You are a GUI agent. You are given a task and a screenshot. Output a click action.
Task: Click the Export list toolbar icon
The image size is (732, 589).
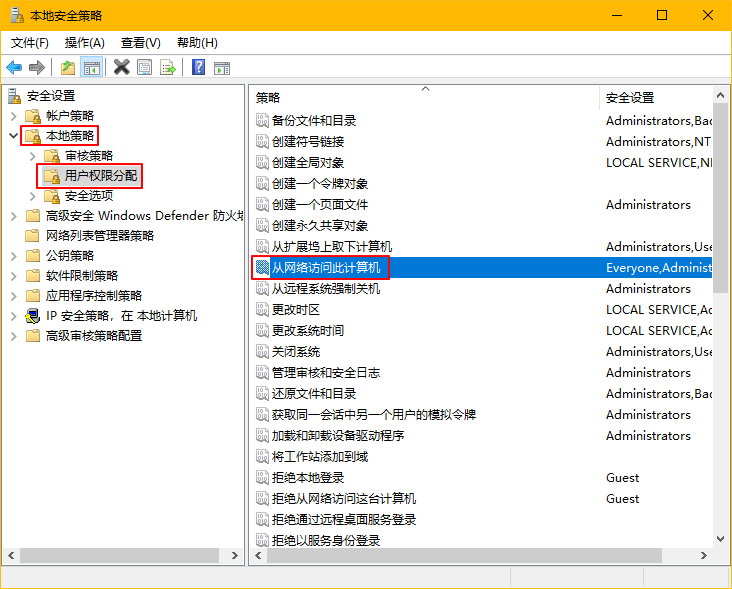[x=168, y=67]
